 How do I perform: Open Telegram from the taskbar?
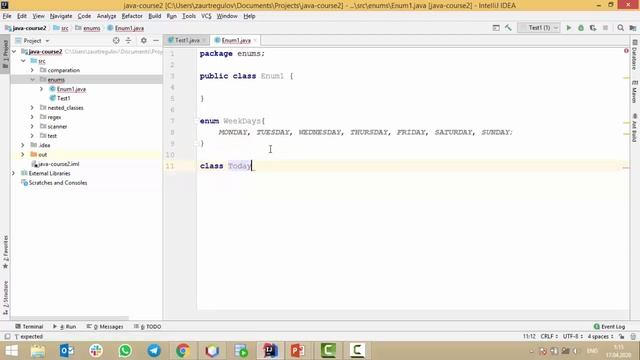coord(154,351)
